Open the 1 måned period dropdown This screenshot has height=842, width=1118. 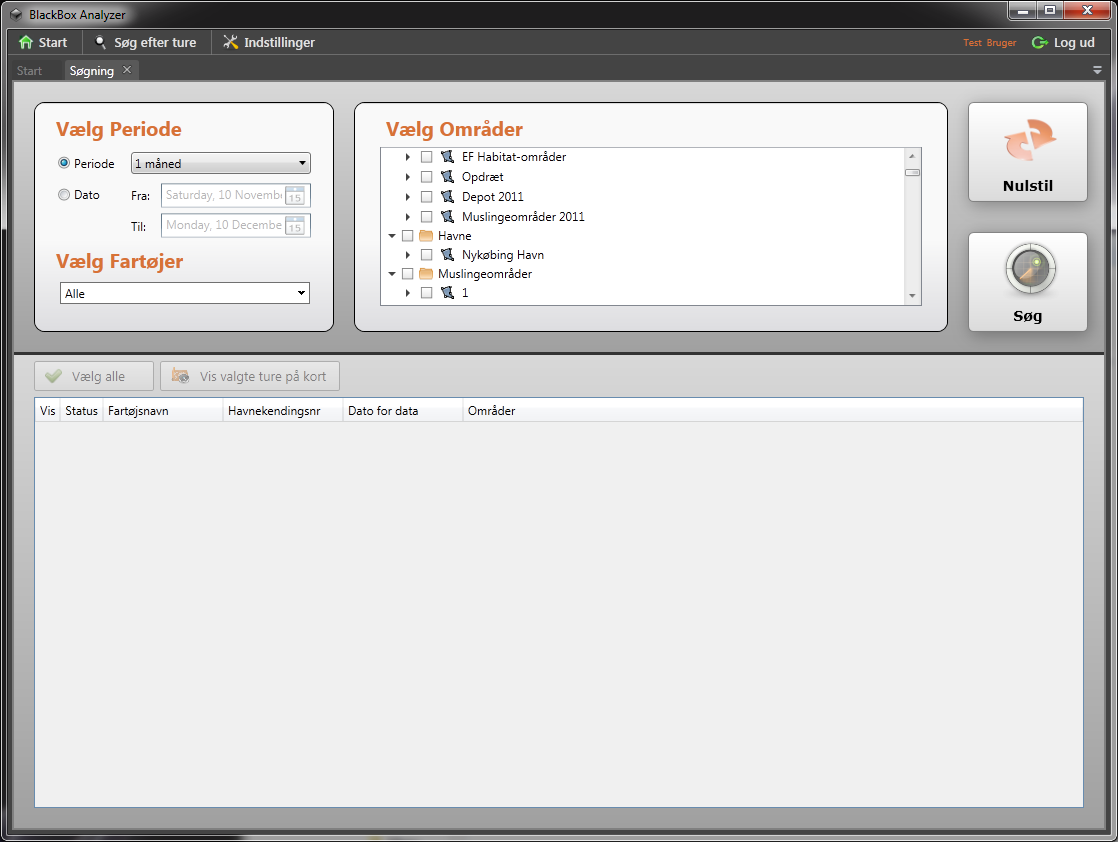click(220, 163)
